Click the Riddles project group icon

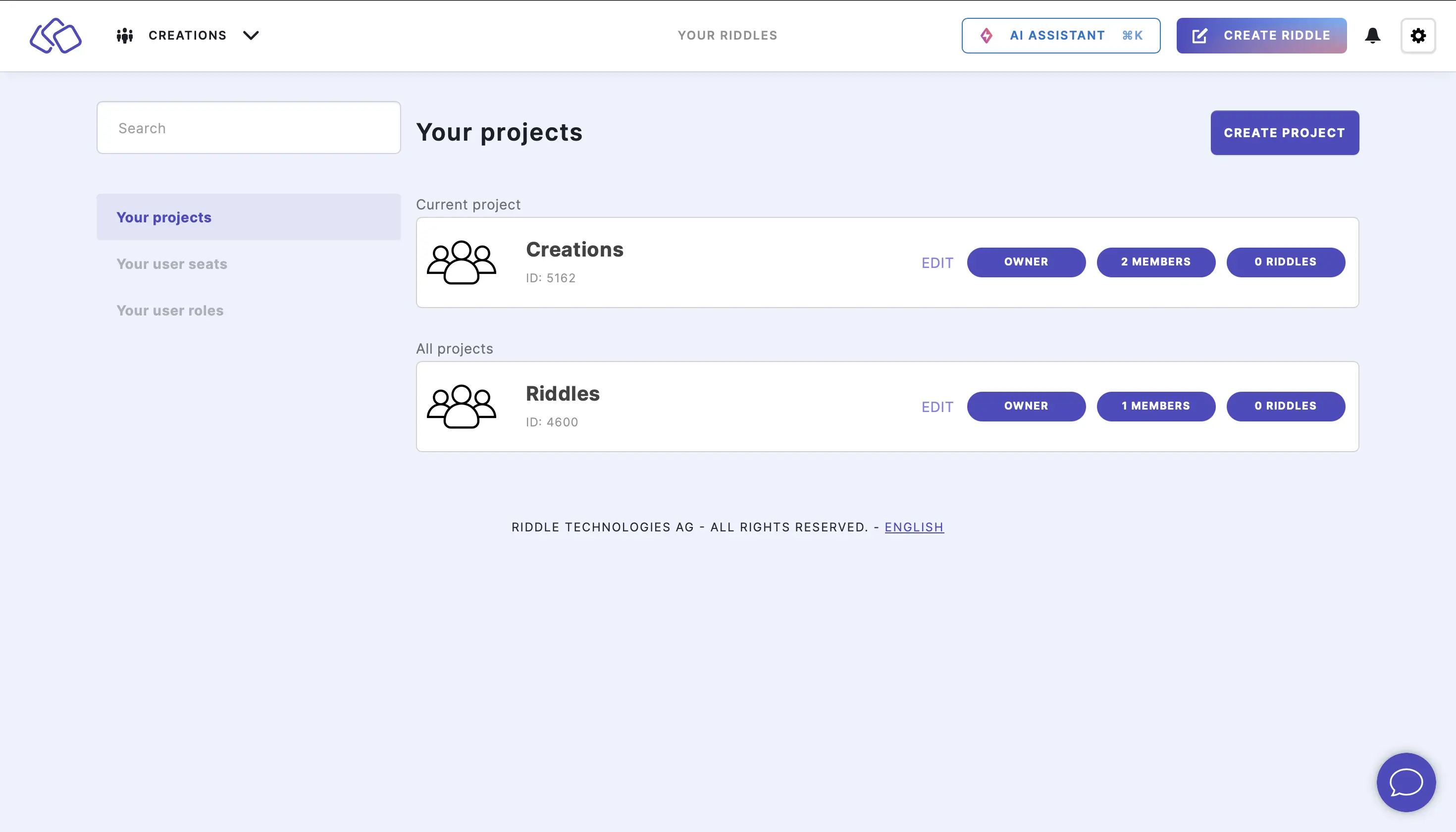462,406
